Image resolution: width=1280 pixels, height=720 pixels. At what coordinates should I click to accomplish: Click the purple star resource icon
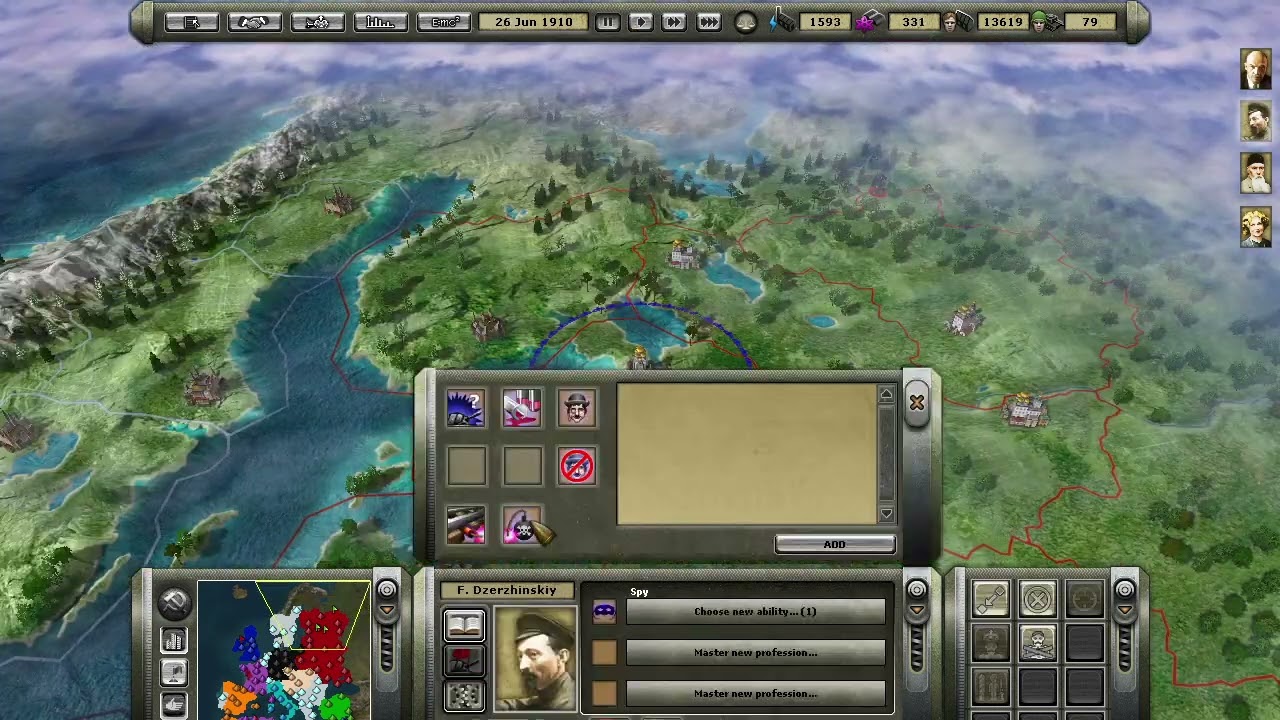(868, 22)
